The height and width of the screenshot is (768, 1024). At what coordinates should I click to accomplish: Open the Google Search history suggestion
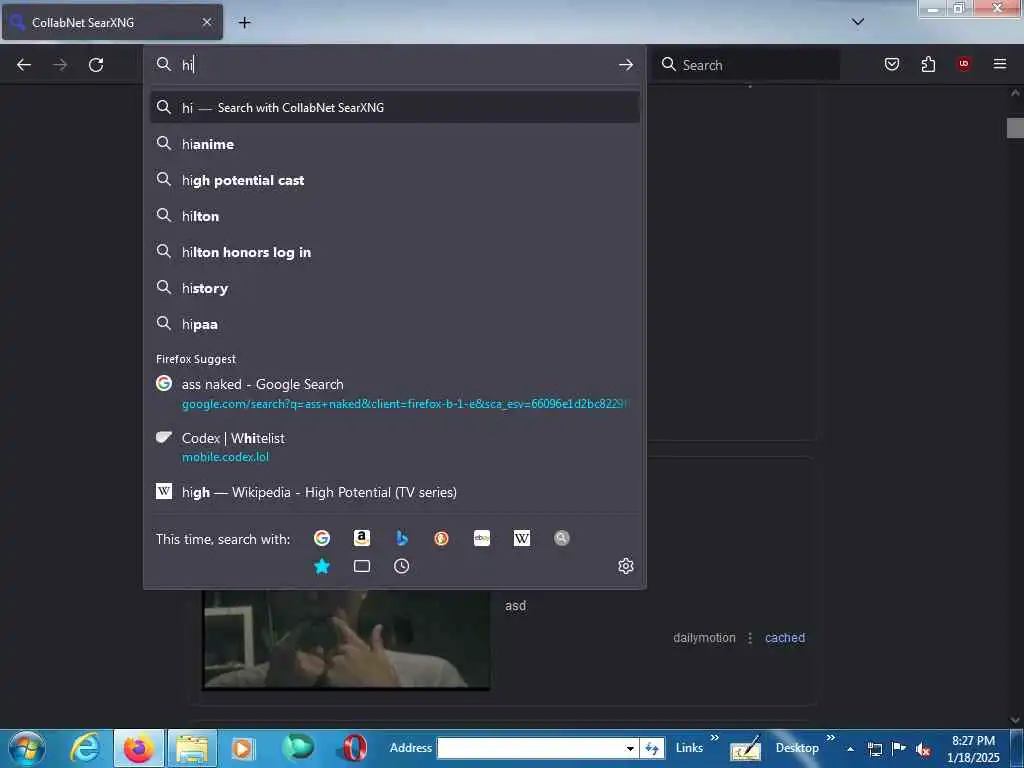394,393
